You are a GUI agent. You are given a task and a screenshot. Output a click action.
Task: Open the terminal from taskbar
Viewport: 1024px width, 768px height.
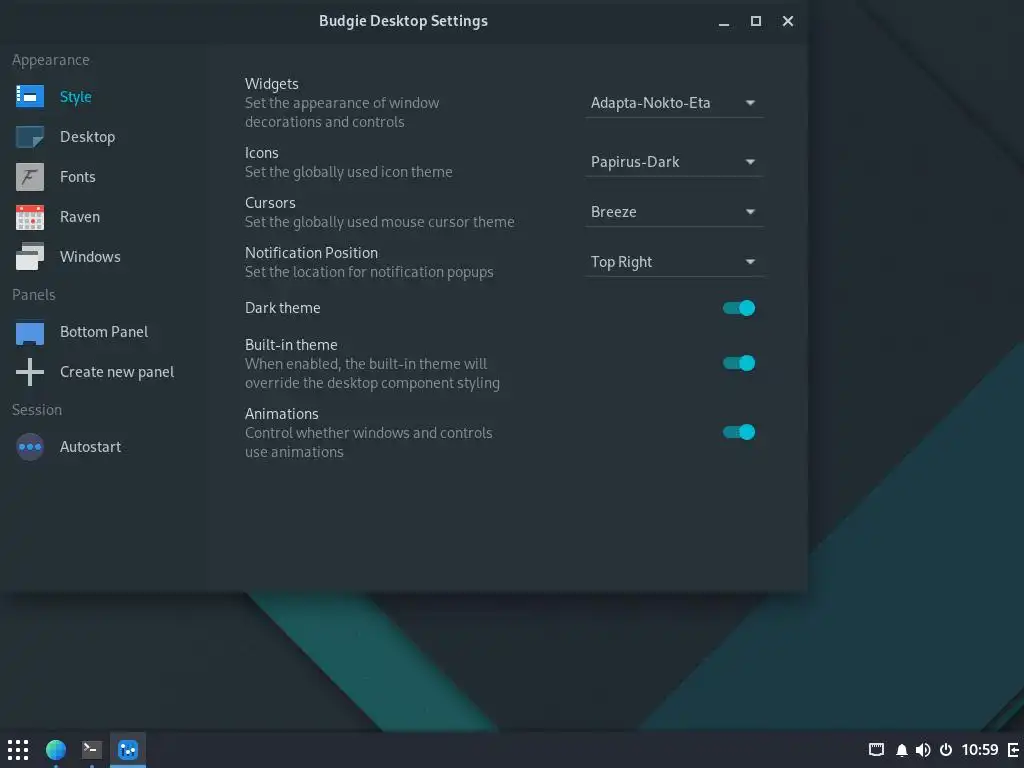click(91, 750)
